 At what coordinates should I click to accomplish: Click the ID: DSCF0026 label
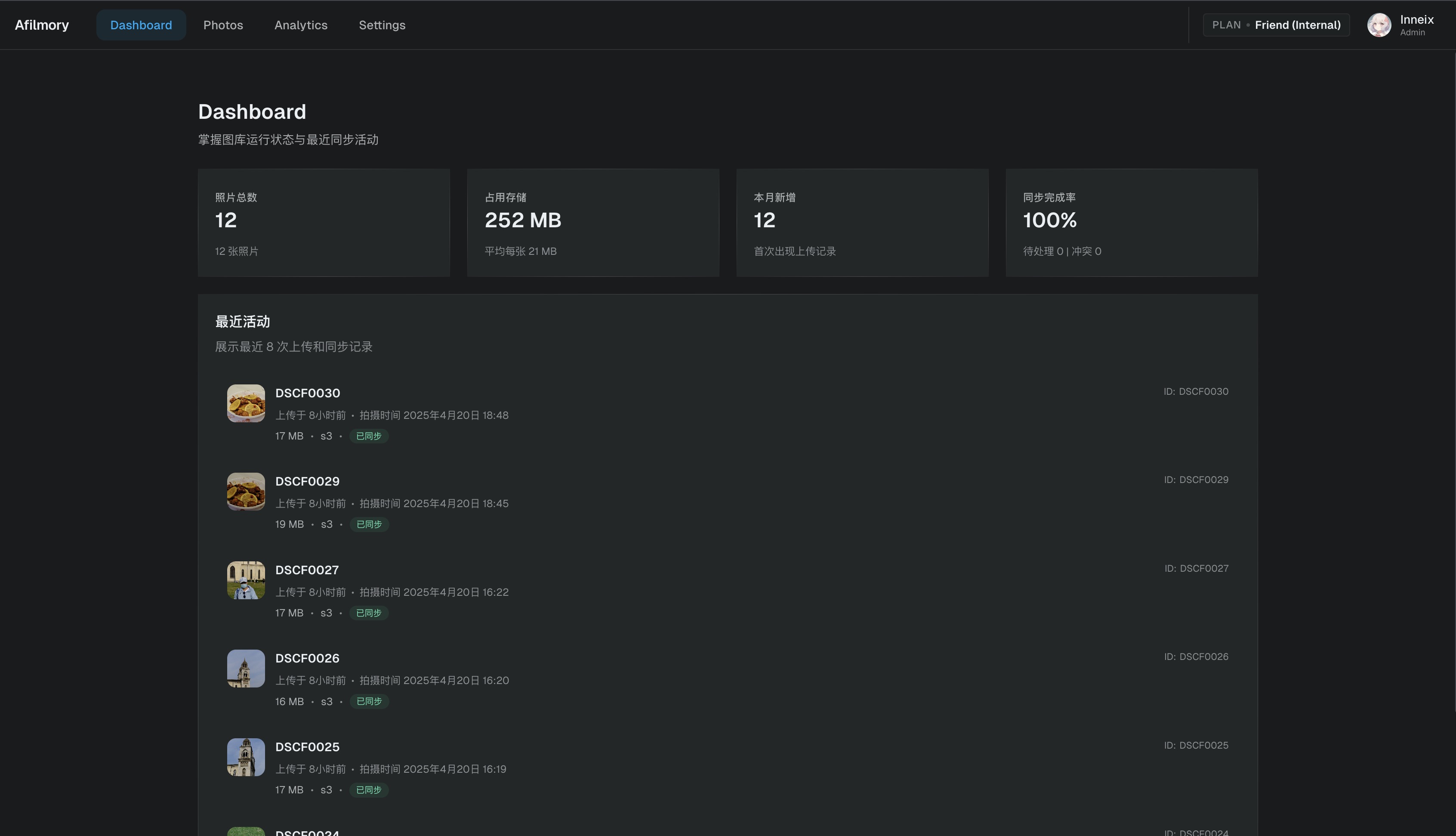pos(1196,656)
